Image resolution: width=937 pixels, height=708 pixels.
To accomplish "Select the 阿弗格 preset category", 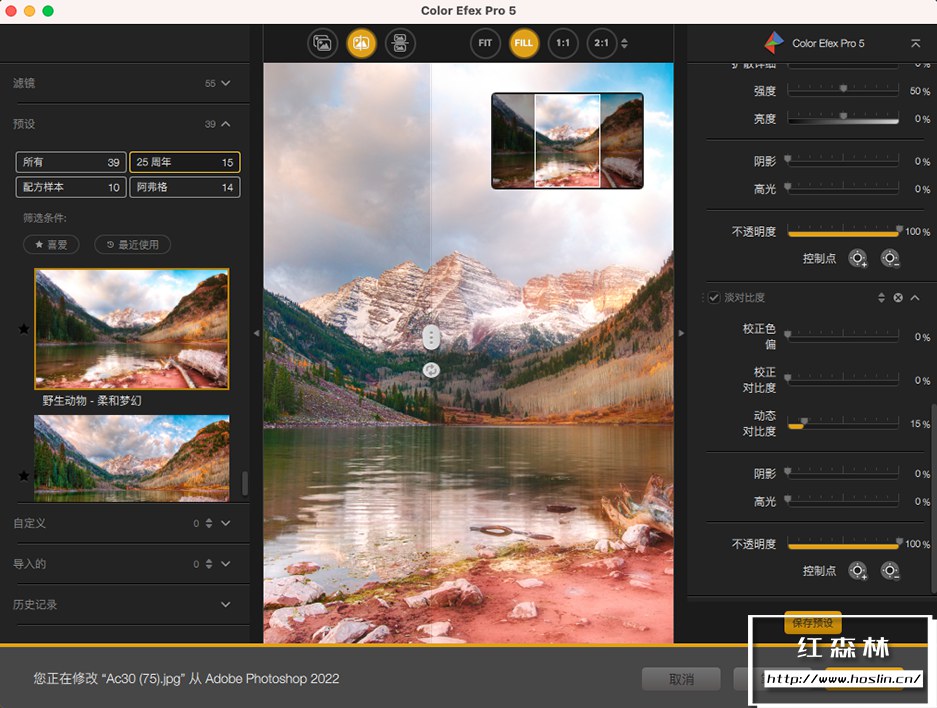I will [185, 187].
